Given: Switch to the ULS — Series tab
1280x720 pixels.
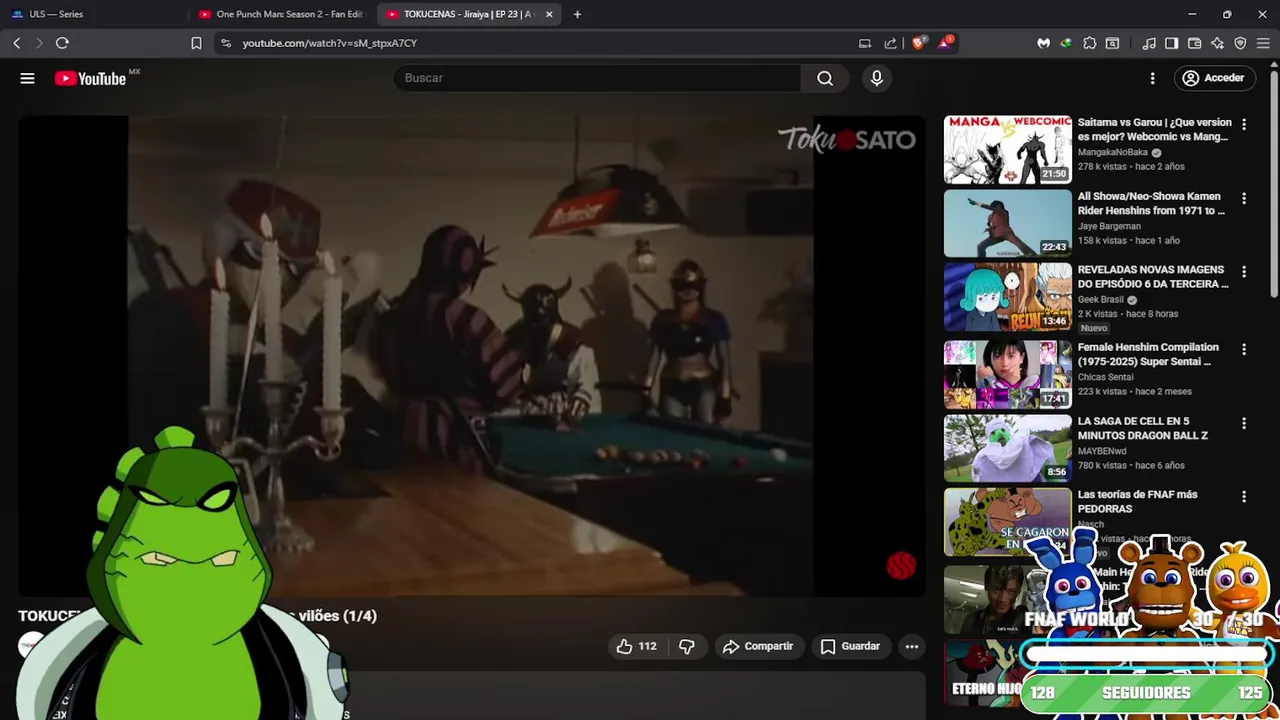Looking at the screenshot, I should [x=94, y=14].
